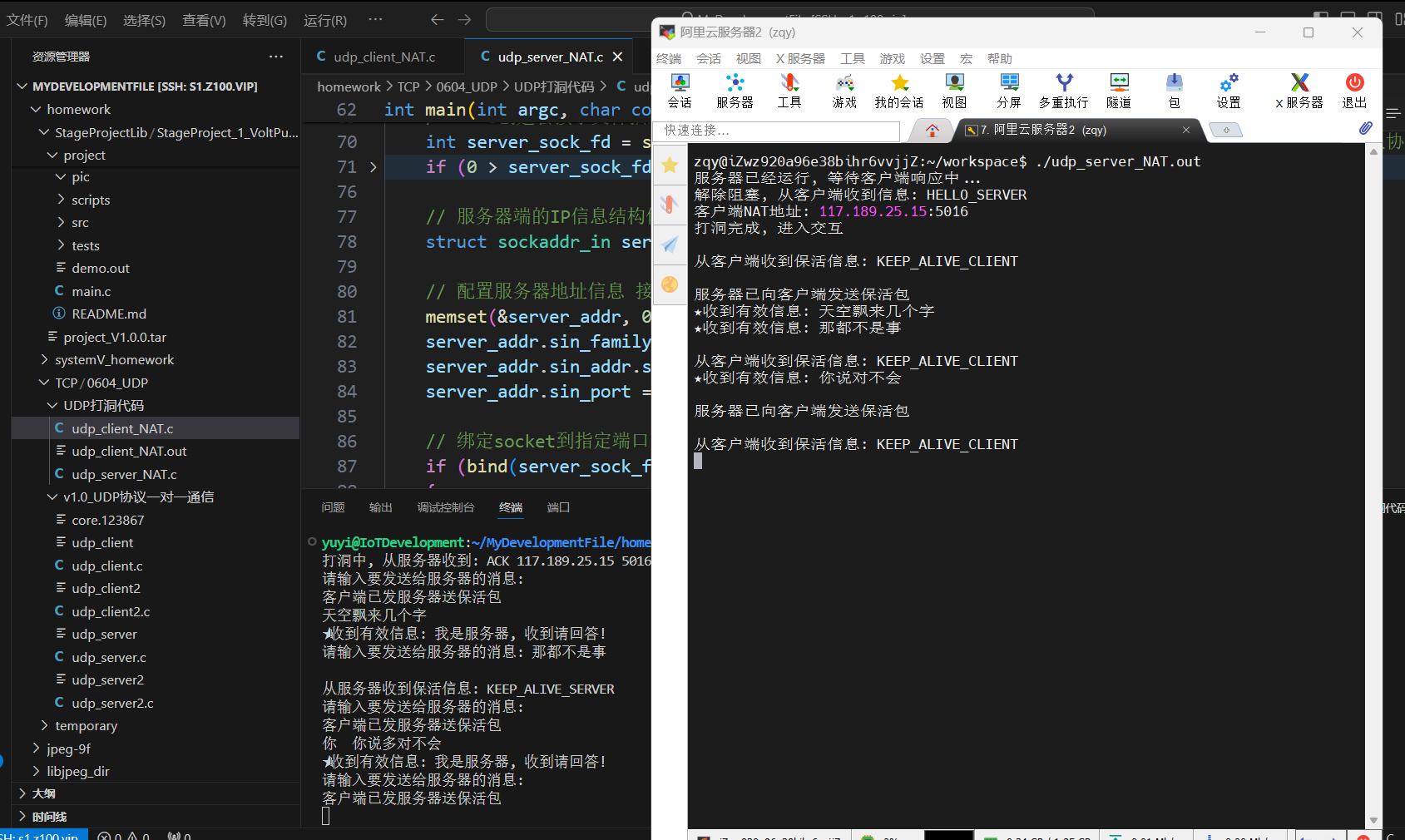Show 我的会话 star icon in the toolbar

click(899, 91)
